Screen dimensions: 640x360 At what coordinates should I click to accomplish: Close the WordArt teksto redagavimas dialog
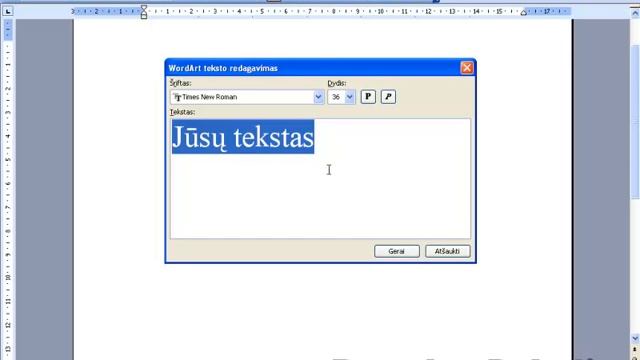coord(467,68)
